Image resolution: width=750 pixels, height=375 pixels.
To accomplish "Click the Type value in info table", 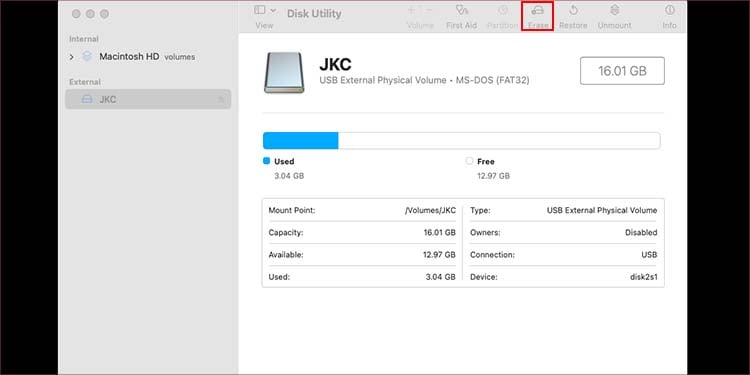I will 602,210.
